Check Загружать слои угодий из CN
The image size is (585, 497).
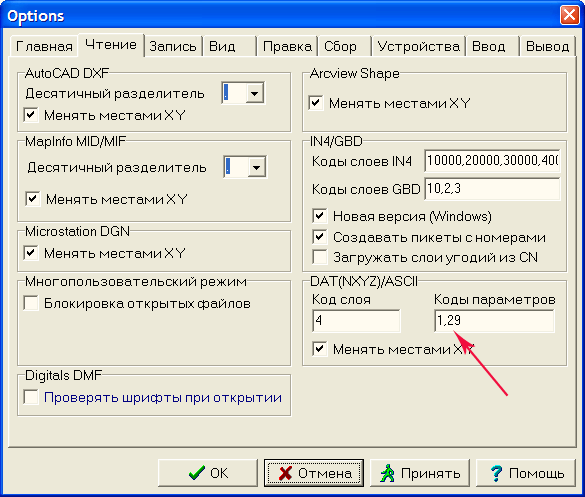tap(320, 257)
